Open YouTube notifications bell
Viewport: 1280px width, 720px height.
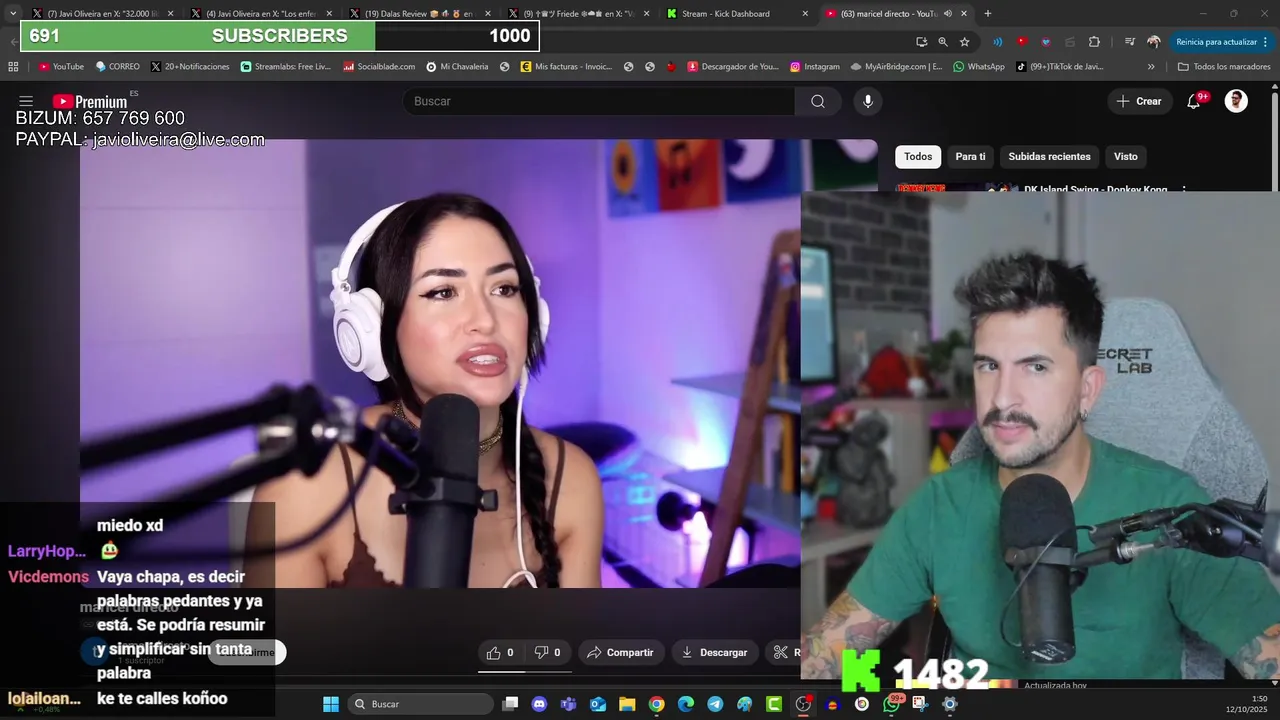click(x=1194, y=101)
